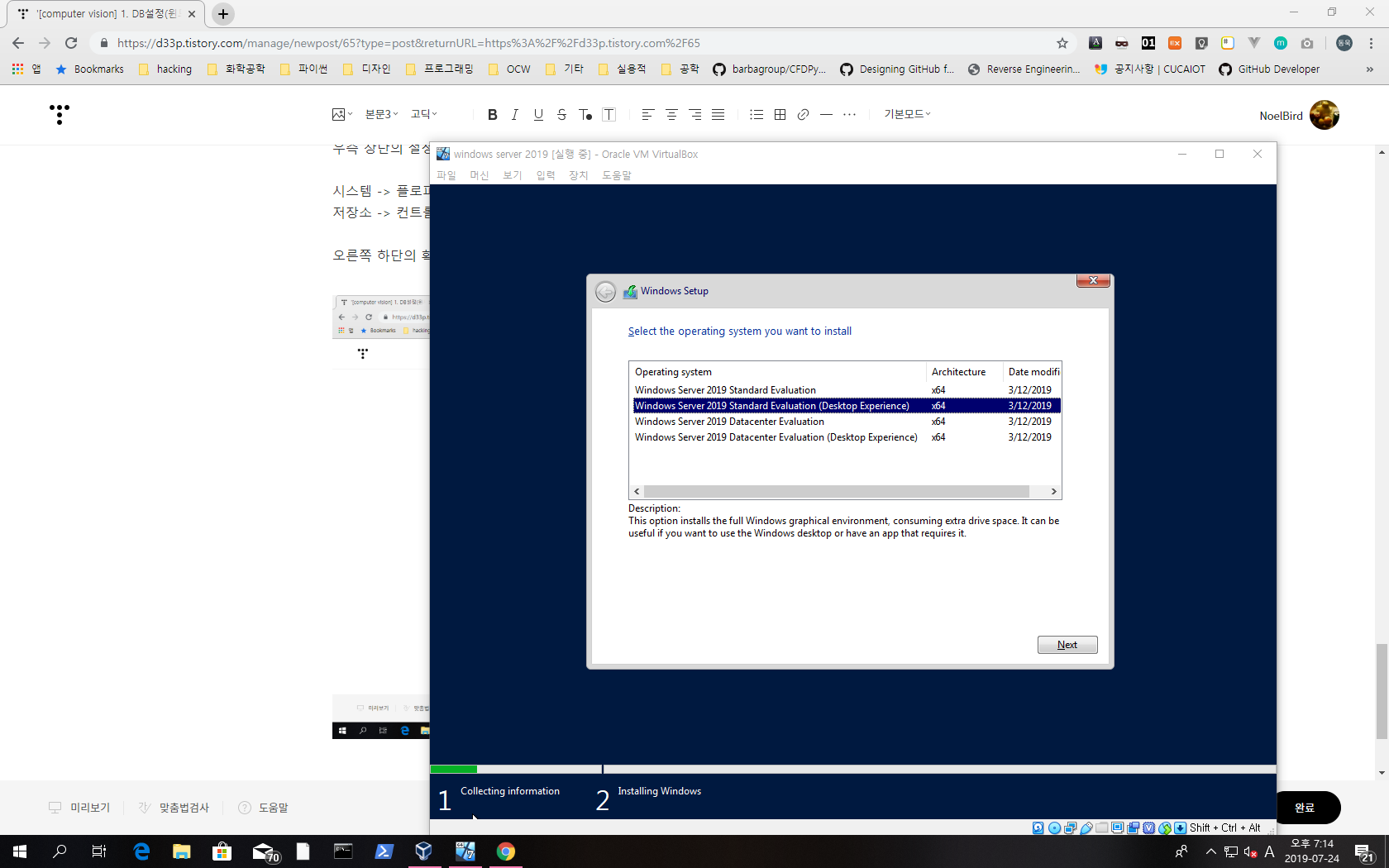Justify text in editor toolbar
This screenshot has height=868, width=1389.
click(718, 115)
